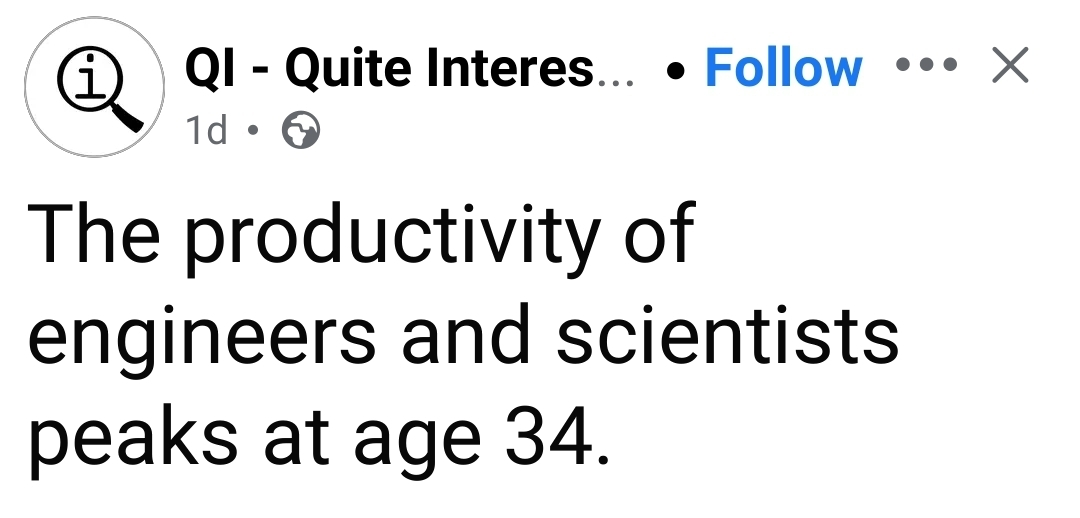The image size is (1080, 518).
Task: Follow the QI - Quite Interesting page
Action: (783, 68)
